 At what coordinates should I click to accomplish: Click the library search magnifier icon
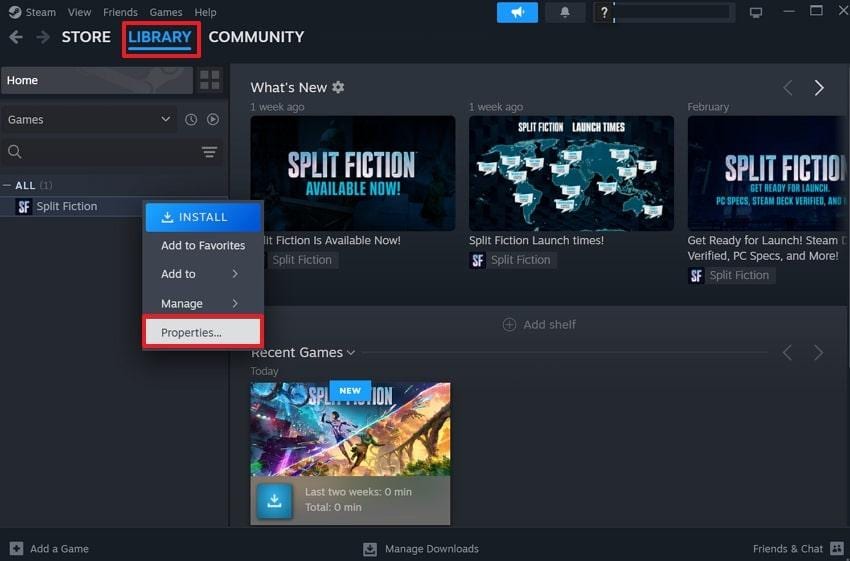click(15, 152)
